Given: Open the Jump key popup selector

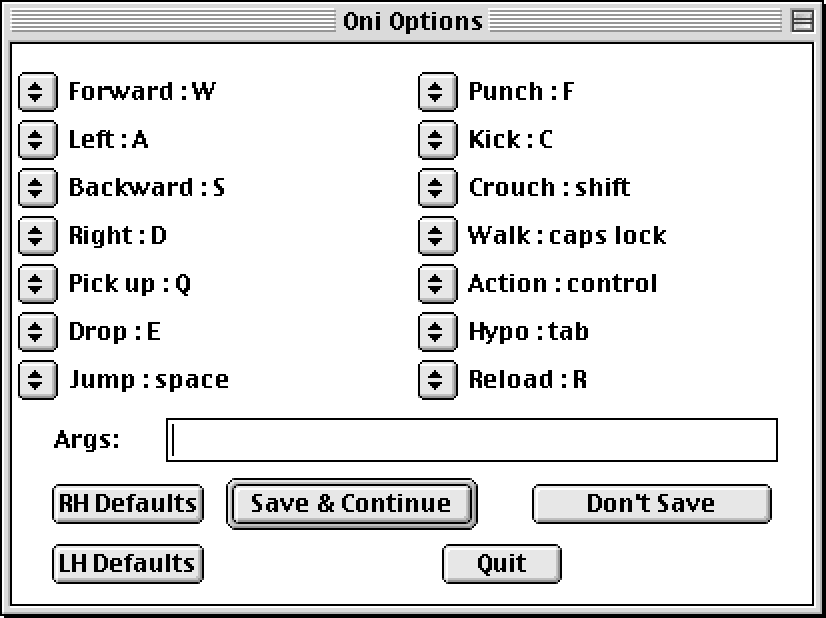Looking at the screenshot, I should 35,380.
